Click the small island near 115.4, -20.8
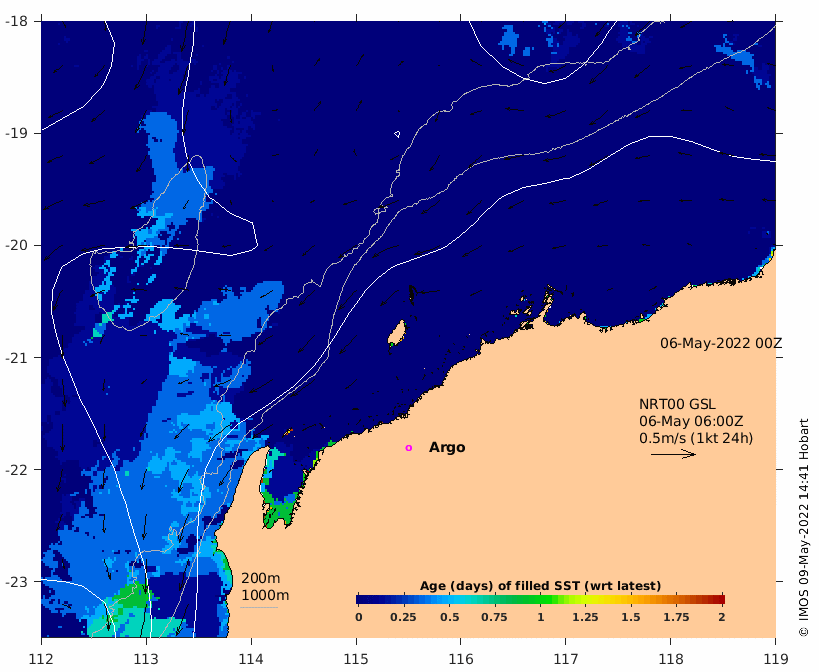 [x=397, y=333]
